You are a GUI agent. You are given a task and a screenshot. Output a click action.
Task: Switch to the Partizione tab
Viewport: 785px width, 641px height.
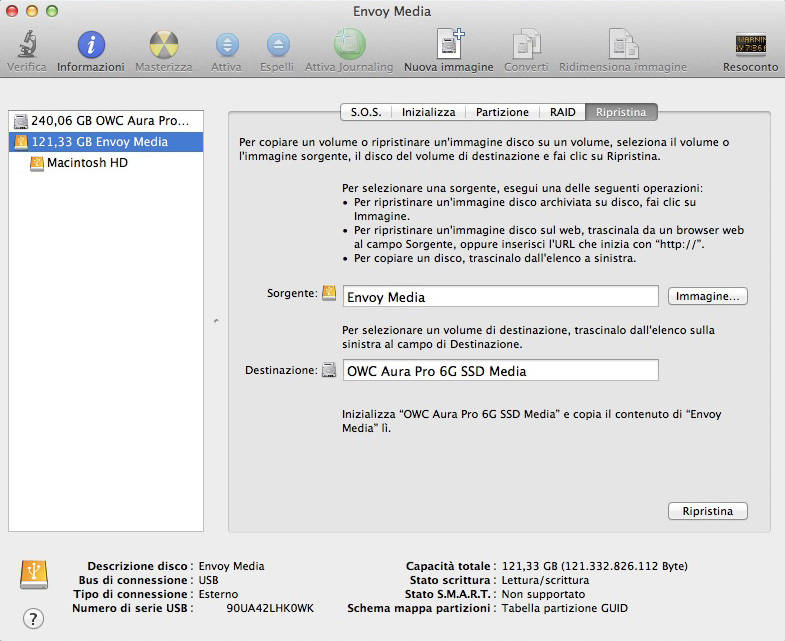(502, 112)
